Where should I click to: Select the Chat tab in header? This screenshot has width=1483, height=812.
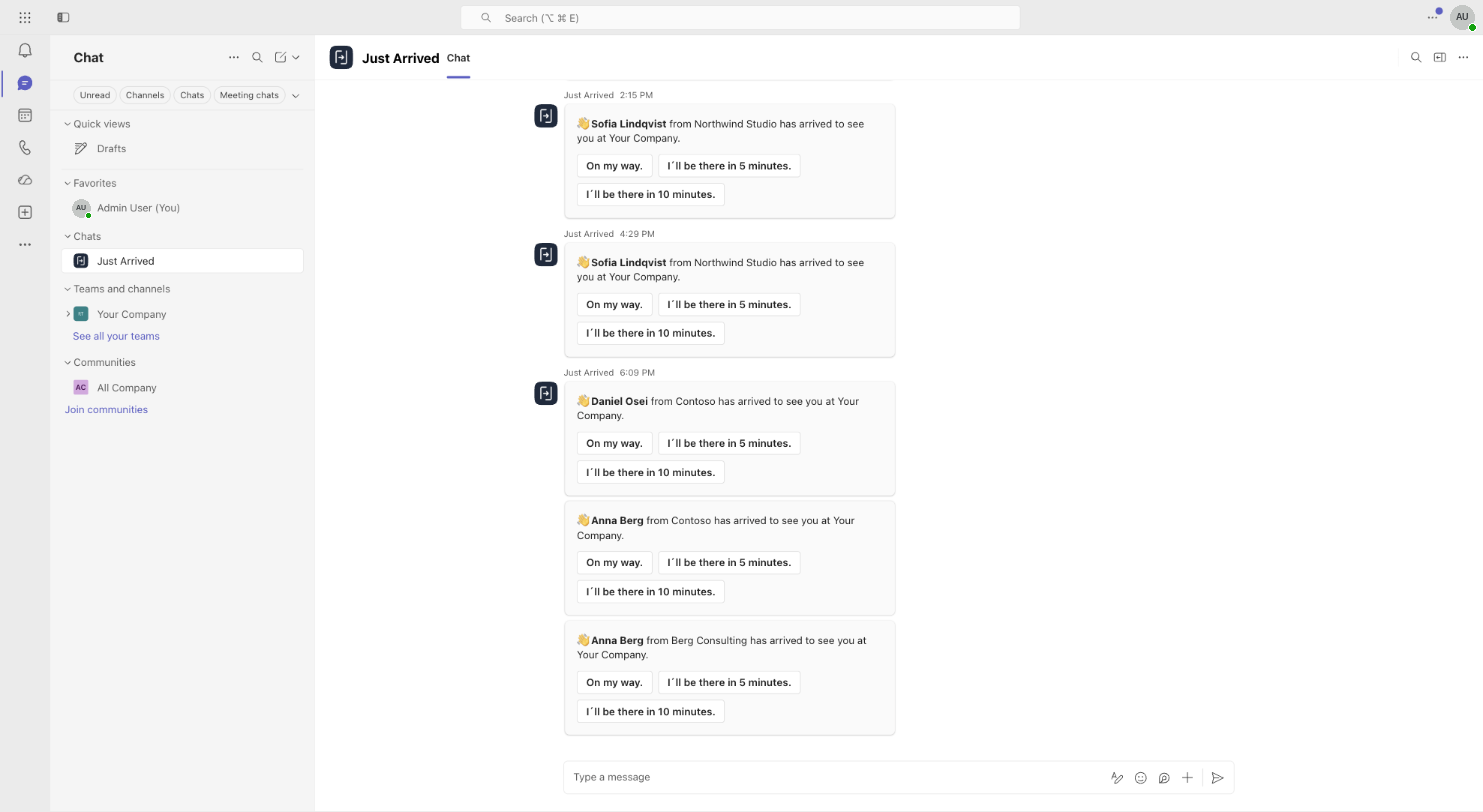pos(458,58)
